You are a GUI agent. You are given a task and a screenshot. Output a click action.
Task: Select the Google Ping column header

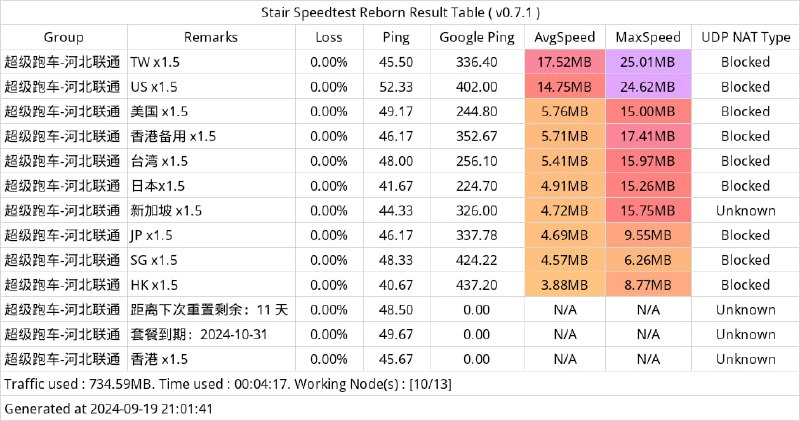click(x=477, y=37)
